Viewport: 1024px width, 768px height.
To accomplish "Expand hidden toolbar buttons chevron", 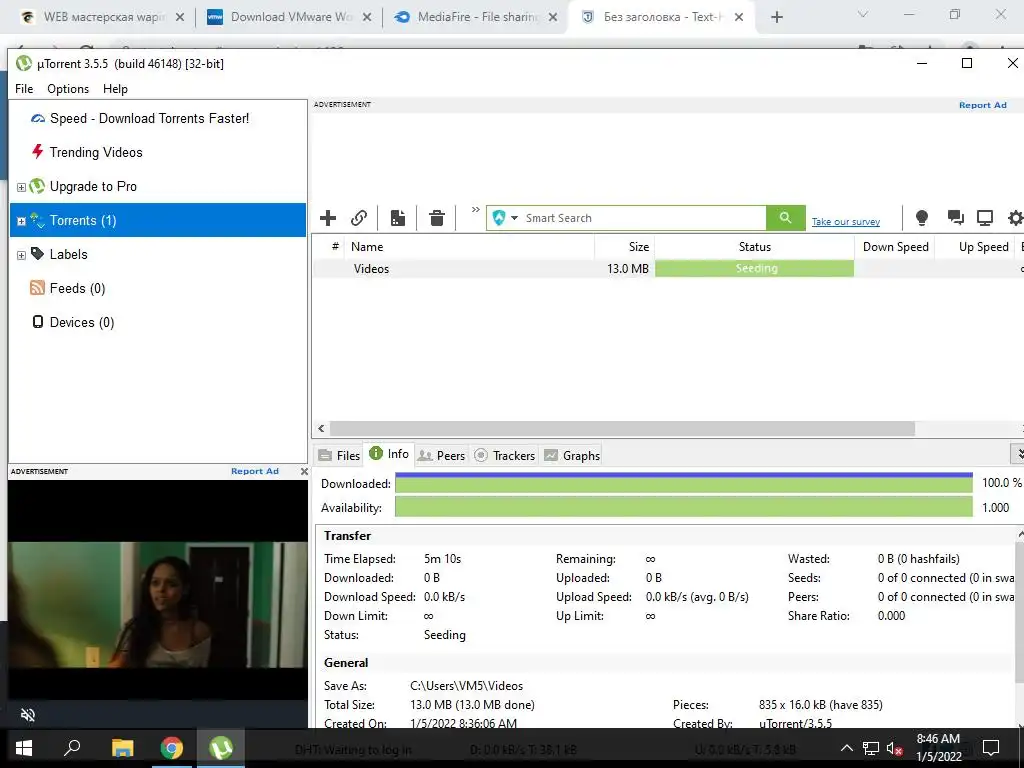I will tap(475, 210).
